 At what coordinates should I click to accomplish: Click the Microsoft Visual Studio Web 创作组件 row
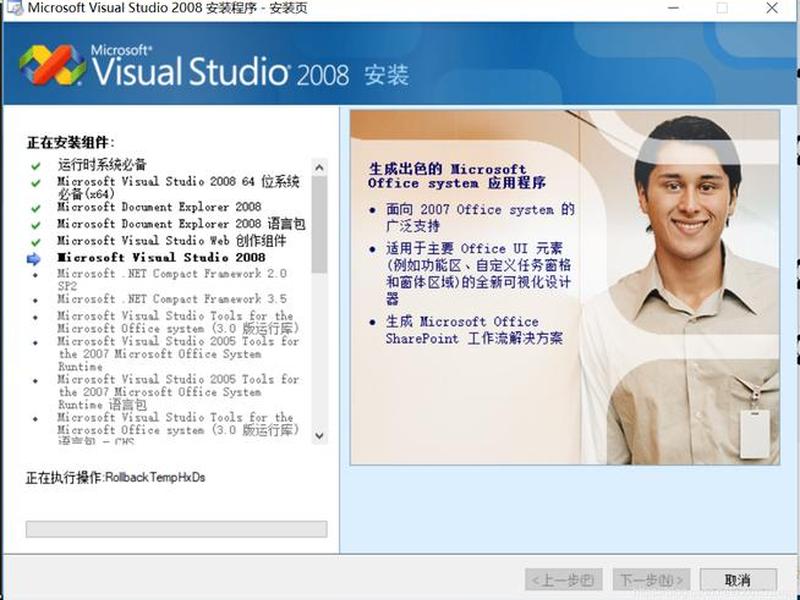point(172,240)
